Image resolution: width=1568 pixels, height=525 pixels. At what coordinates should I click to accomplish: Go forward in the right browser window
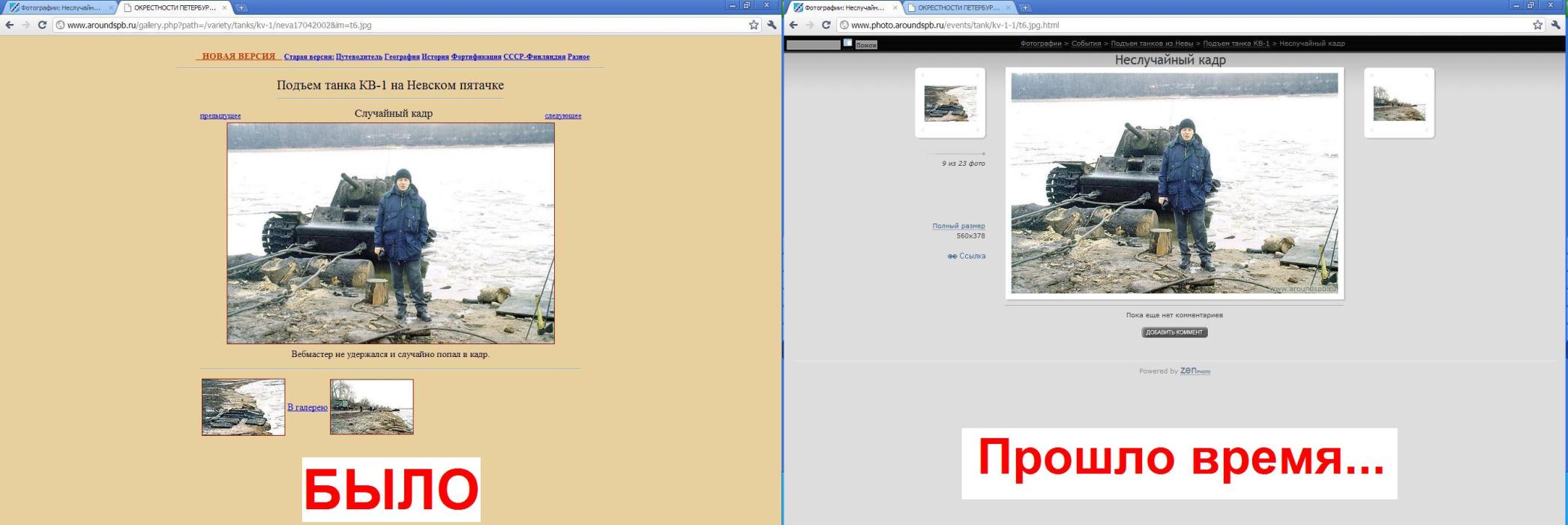(809, 25)
